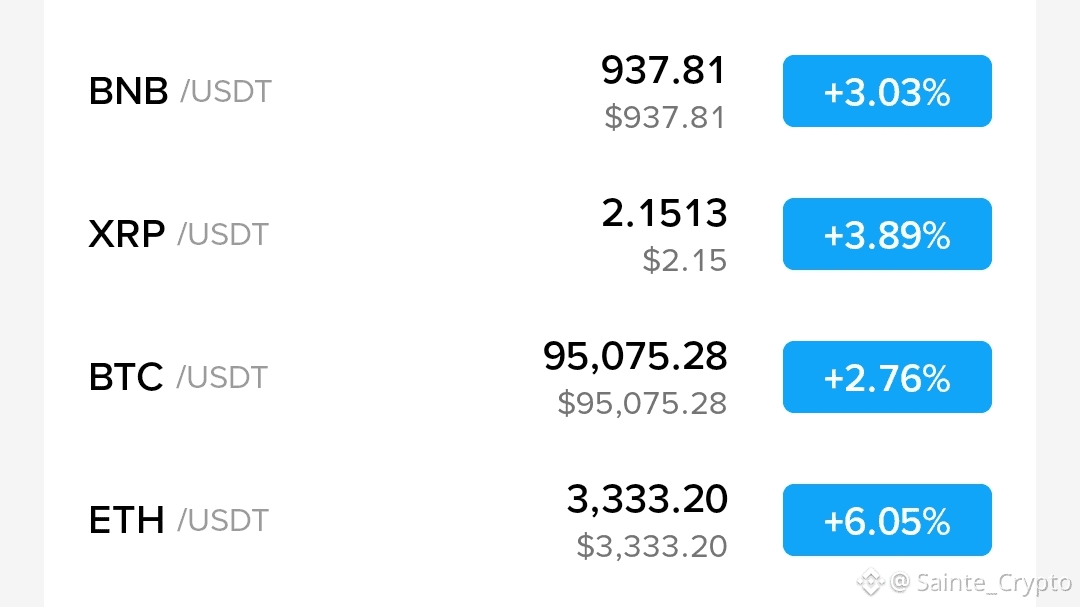Open the BNB pair name
The width and height of the screenshot is (1080, 607).
click(x=180, y=91)
